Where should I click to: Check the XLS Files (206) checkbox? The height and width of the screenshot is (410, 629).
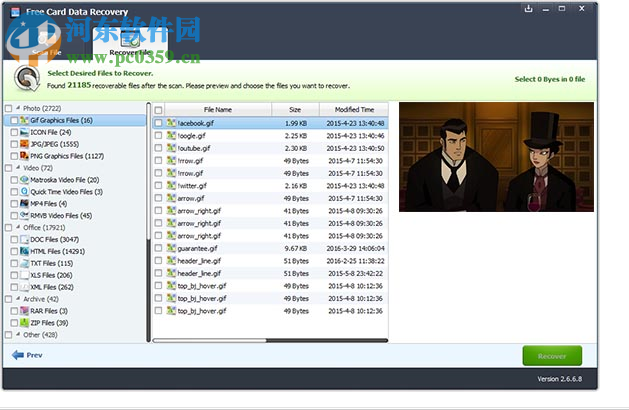14,275
